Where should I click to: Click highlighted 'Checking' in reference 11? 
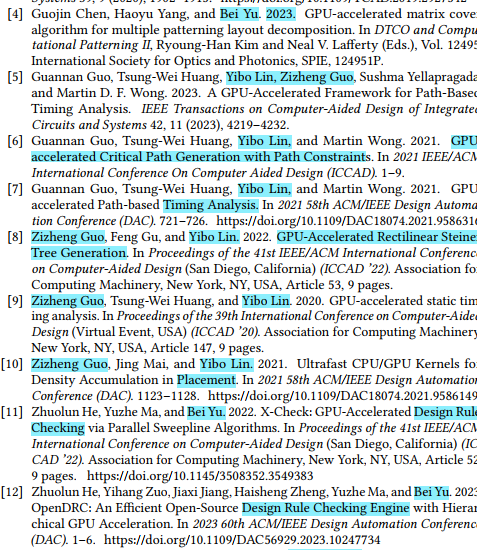click(x=58, y=428)
